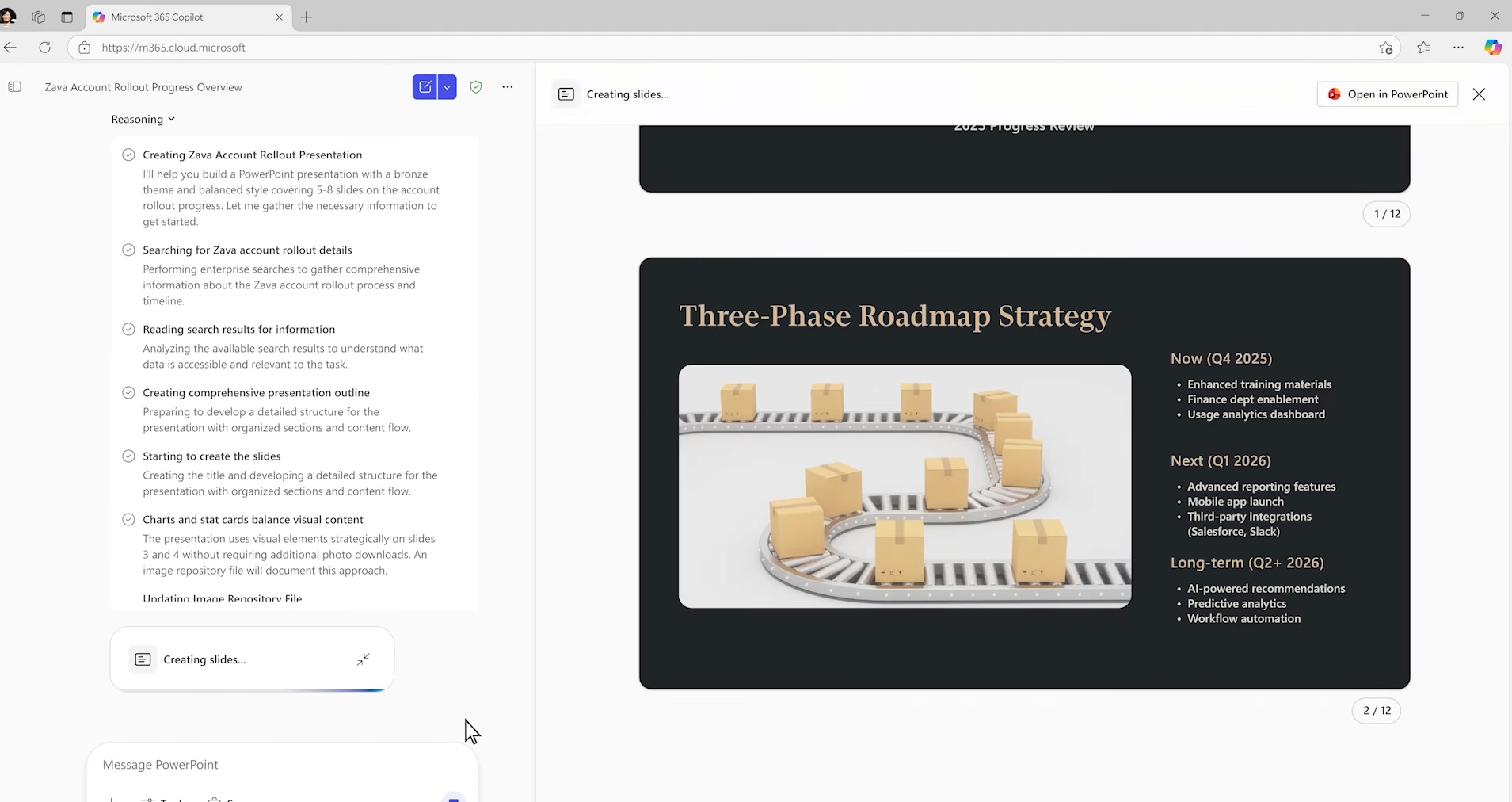The image size is (1512, 802).
Task: Click the check icon beside Creating comprehensive presentation outline
Action: [128, 392]
